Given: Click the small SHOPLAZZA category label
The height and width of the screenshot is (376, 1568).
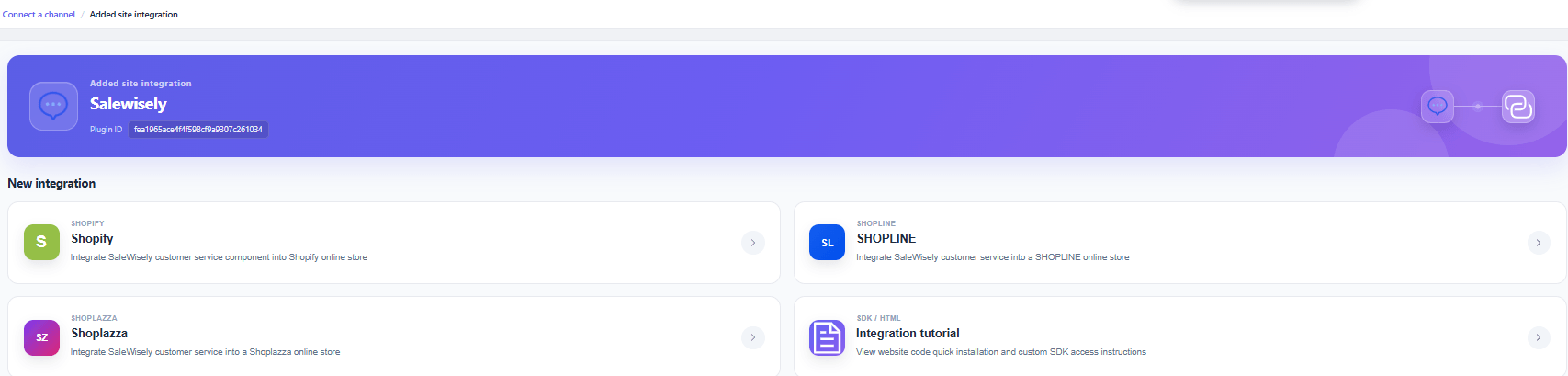Looking at the screenshot, I should click(x=94, y=318).
